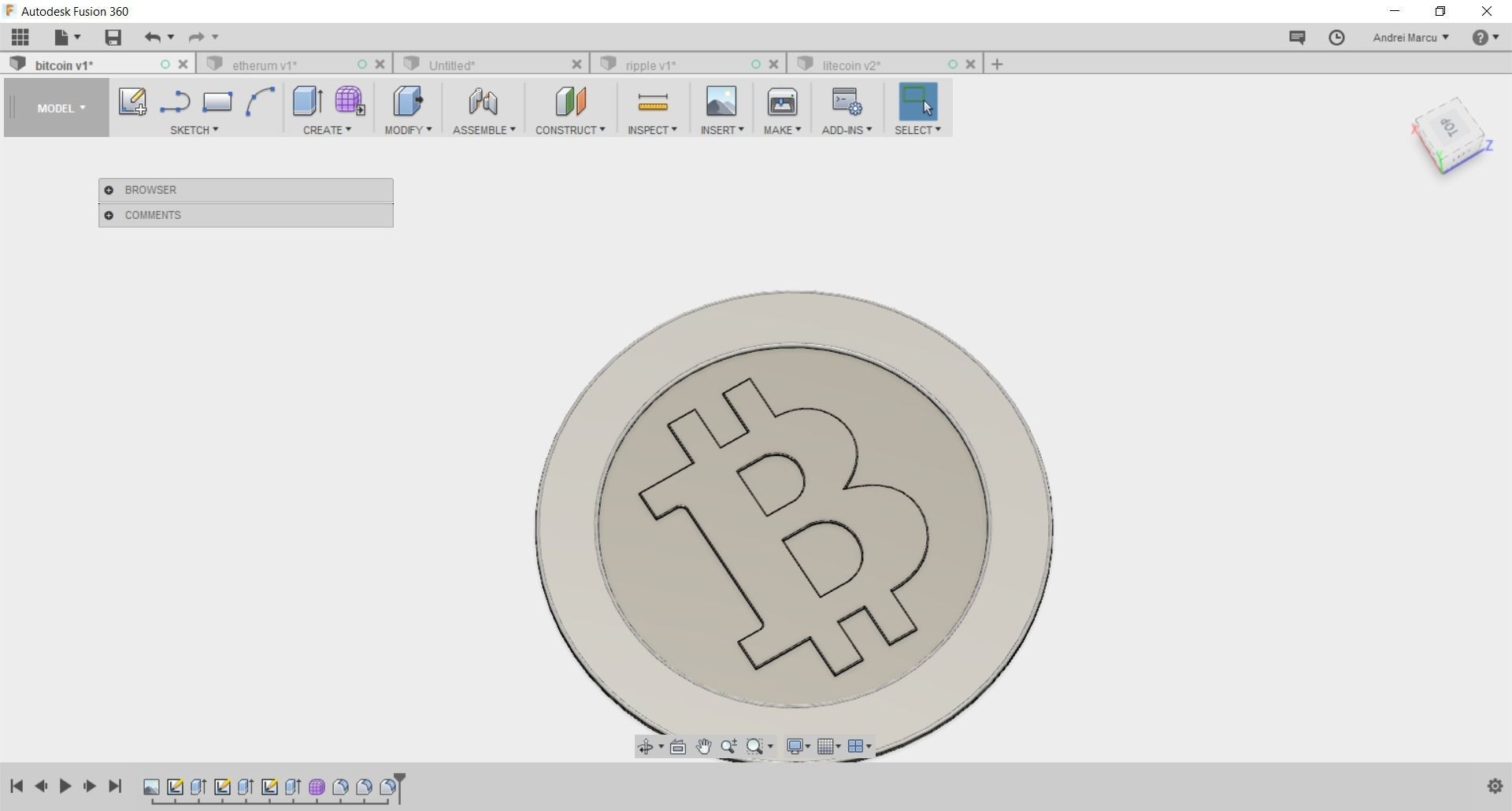This screenshot has width=1512, height=811.
Task: Select the Zoom magnifier tool
Action: click(729, 746)
